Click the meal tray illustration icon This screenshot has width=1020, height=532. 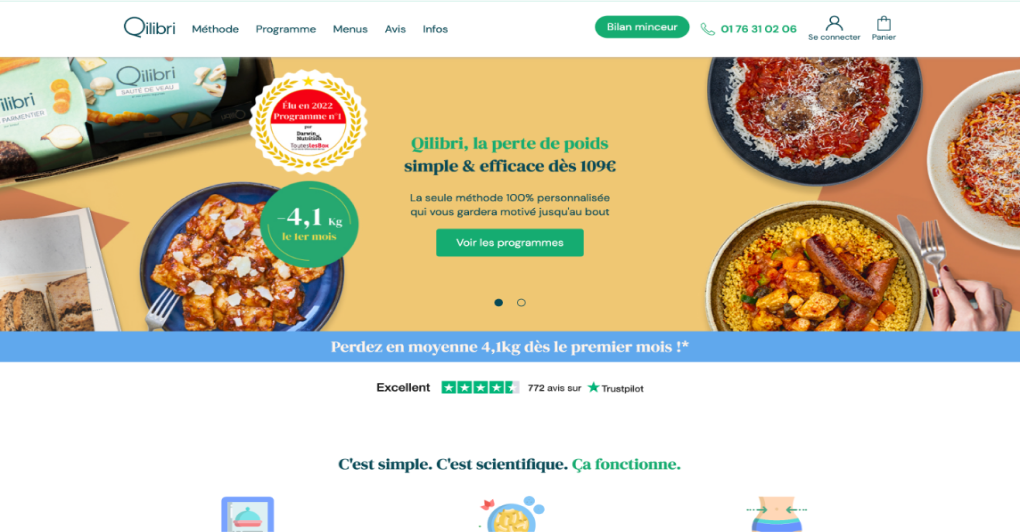tap(248, 514)
